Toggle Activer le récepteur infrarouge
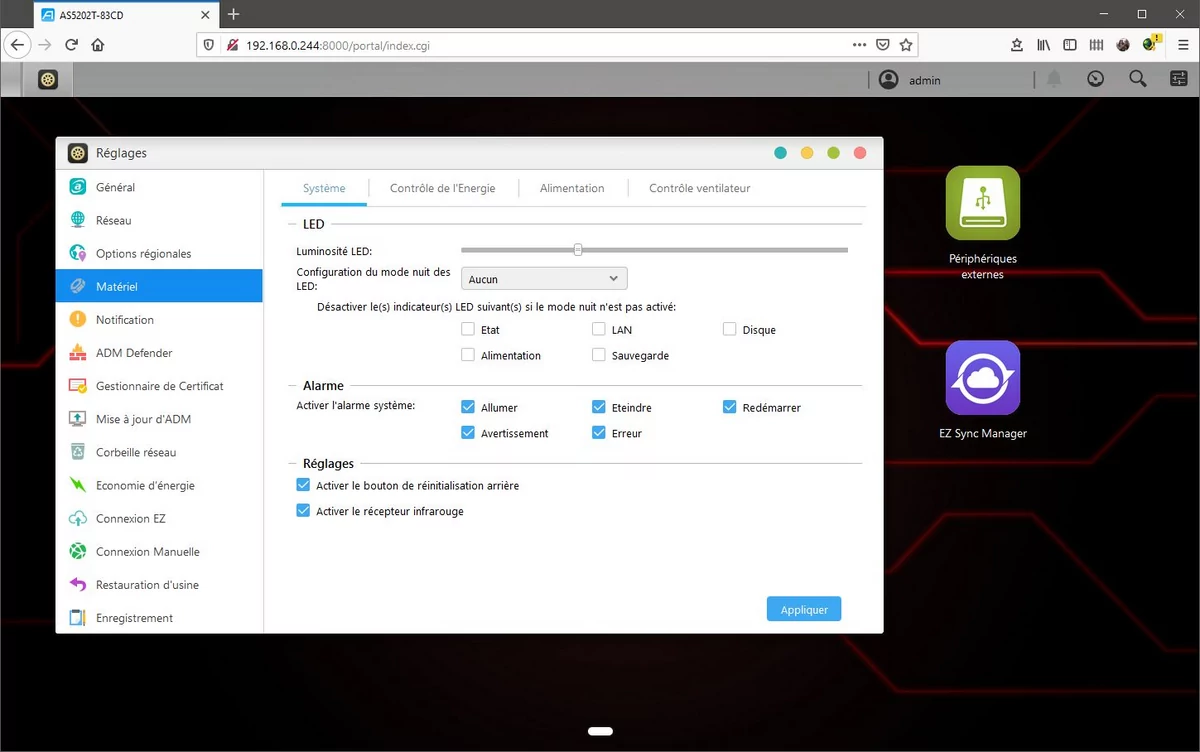This screenshot has width=1200, height=752. coord(303,511)
